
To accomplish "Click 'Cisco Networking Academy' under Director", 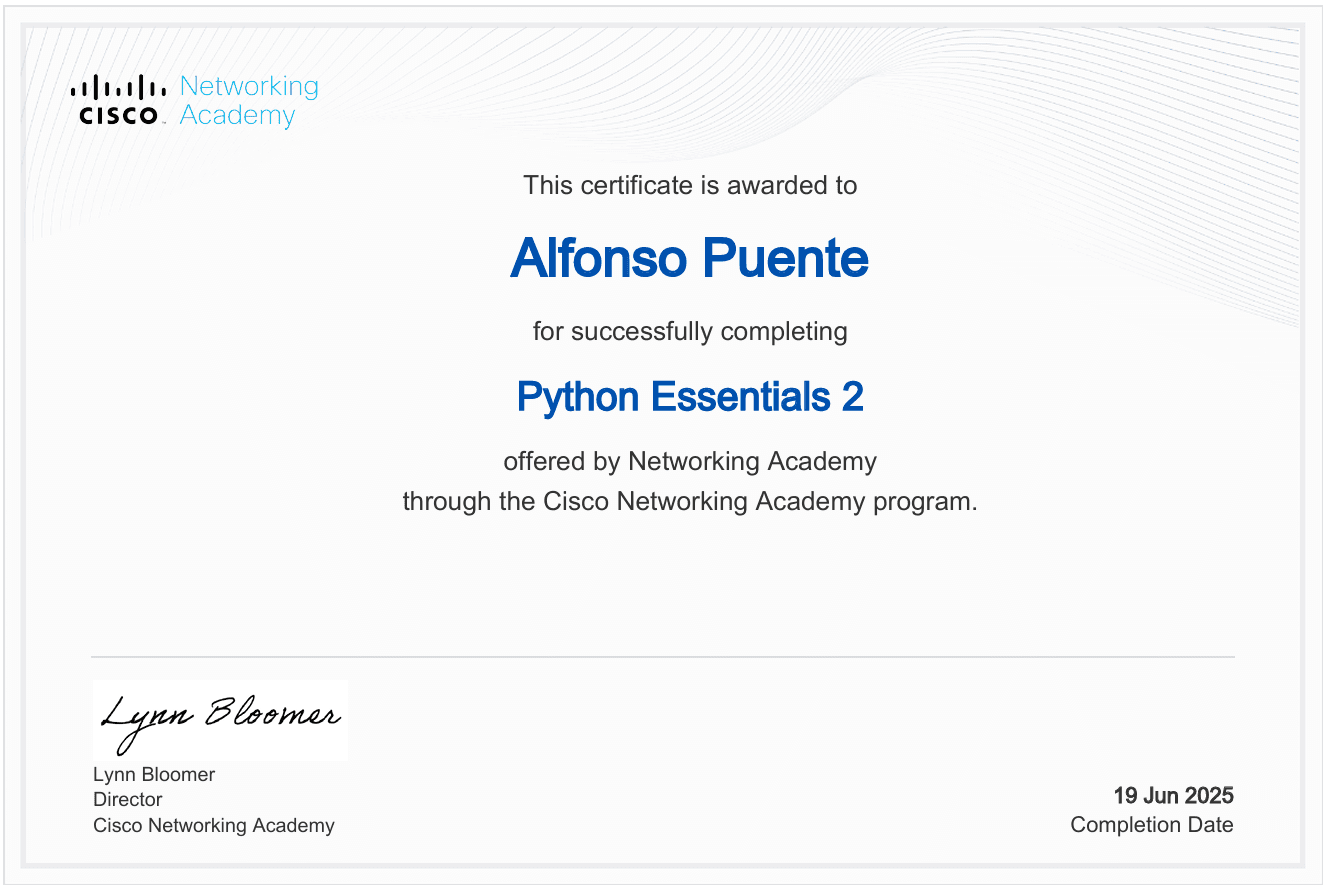I will [x=214, y=825].
